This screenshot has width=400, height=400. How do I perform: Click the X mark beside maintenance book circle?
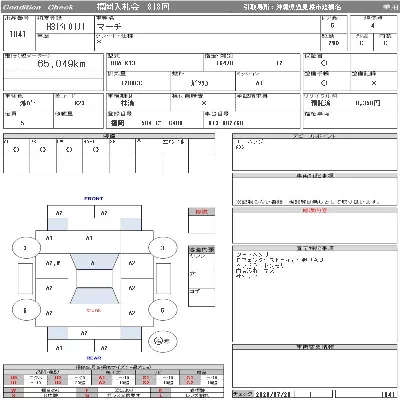click(x=374, y=83)
